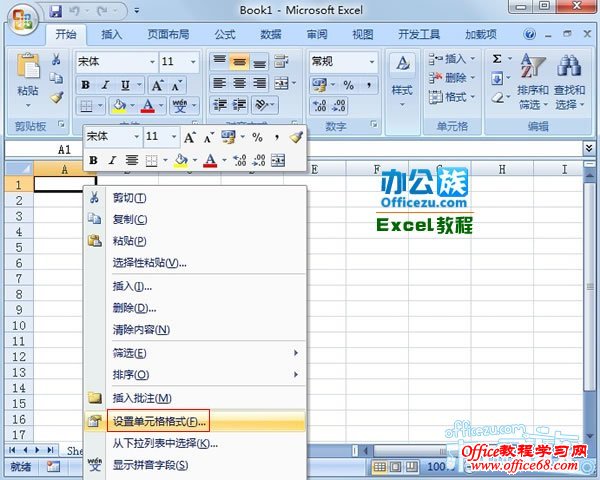
Task: Toggle Italic in the mini toolbar
Action: 112,160
